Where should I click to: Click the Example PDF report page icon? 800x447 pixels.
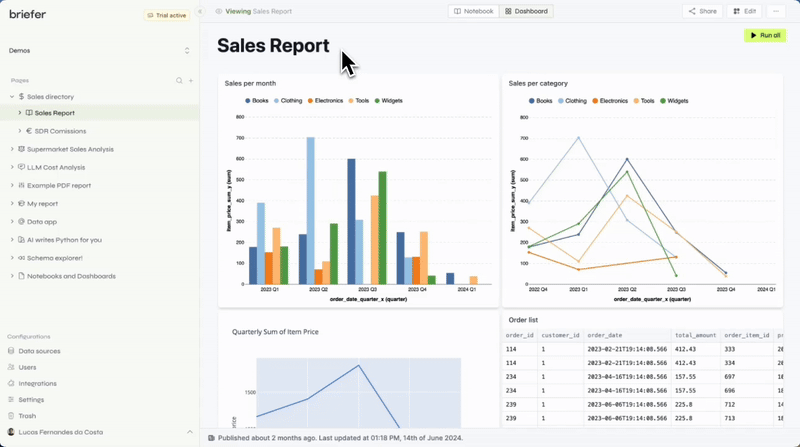[21, 185]
